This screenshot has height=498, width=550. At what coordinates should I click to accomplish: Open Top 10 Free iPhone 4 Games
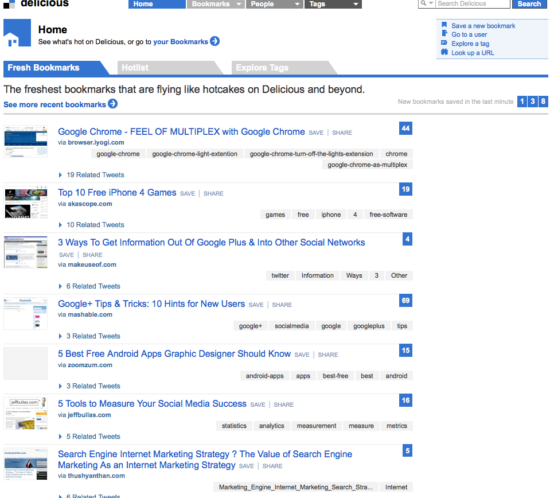click(x=117, y=193)
